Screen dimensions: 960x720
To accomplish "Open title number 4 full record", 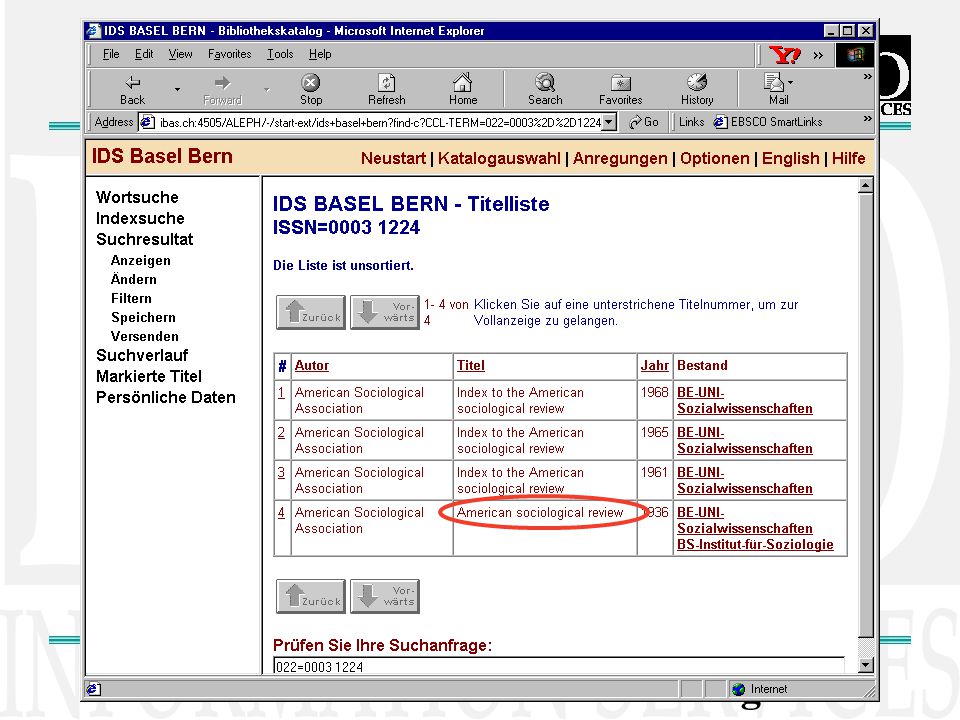I will pyautogui.click(x=281, y=512).
